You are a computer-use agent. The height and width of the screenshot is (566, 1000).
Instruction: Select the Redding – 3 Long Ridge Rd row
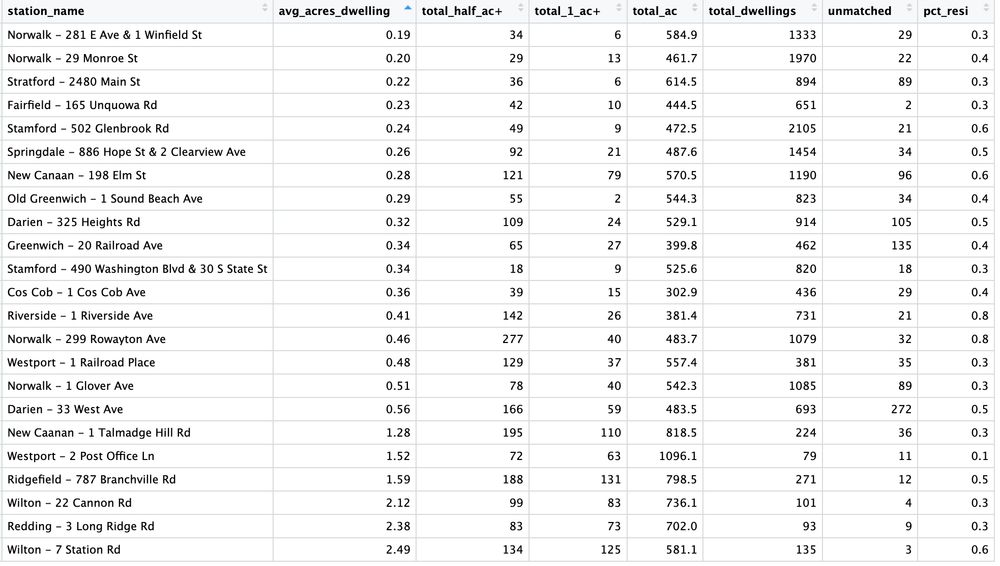click(498, 526)
